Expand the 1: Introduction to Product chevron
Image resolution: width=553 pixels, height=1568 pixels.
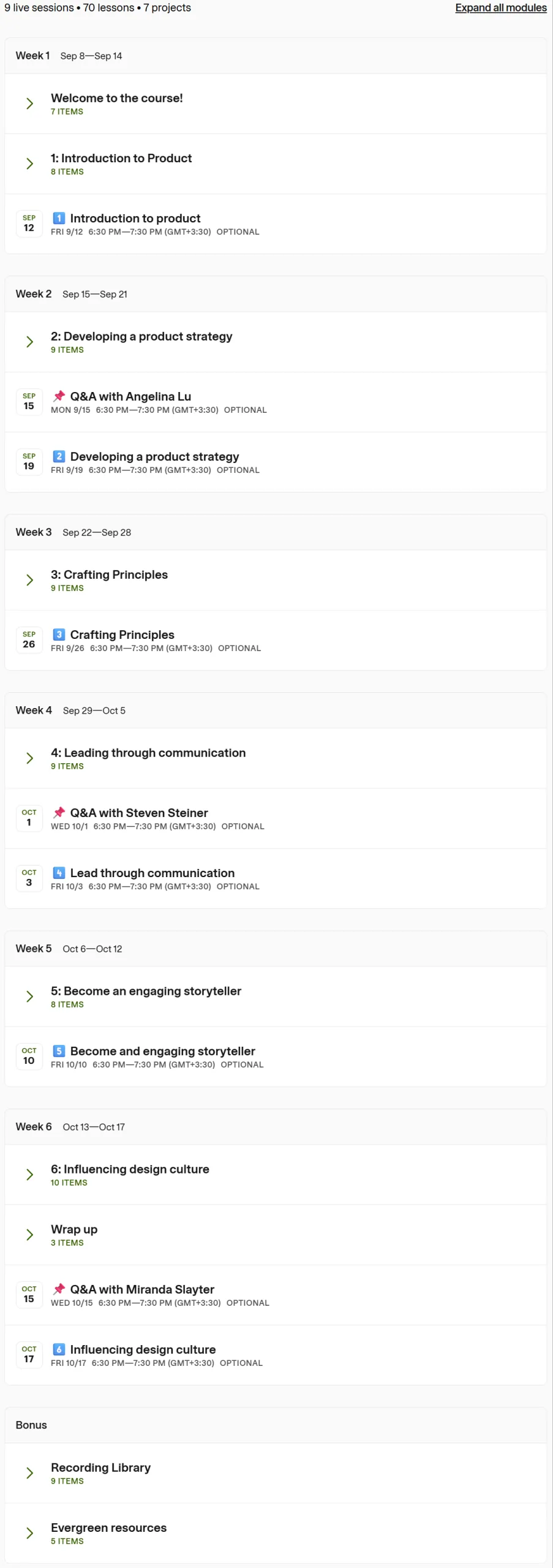tap(29, 164)
